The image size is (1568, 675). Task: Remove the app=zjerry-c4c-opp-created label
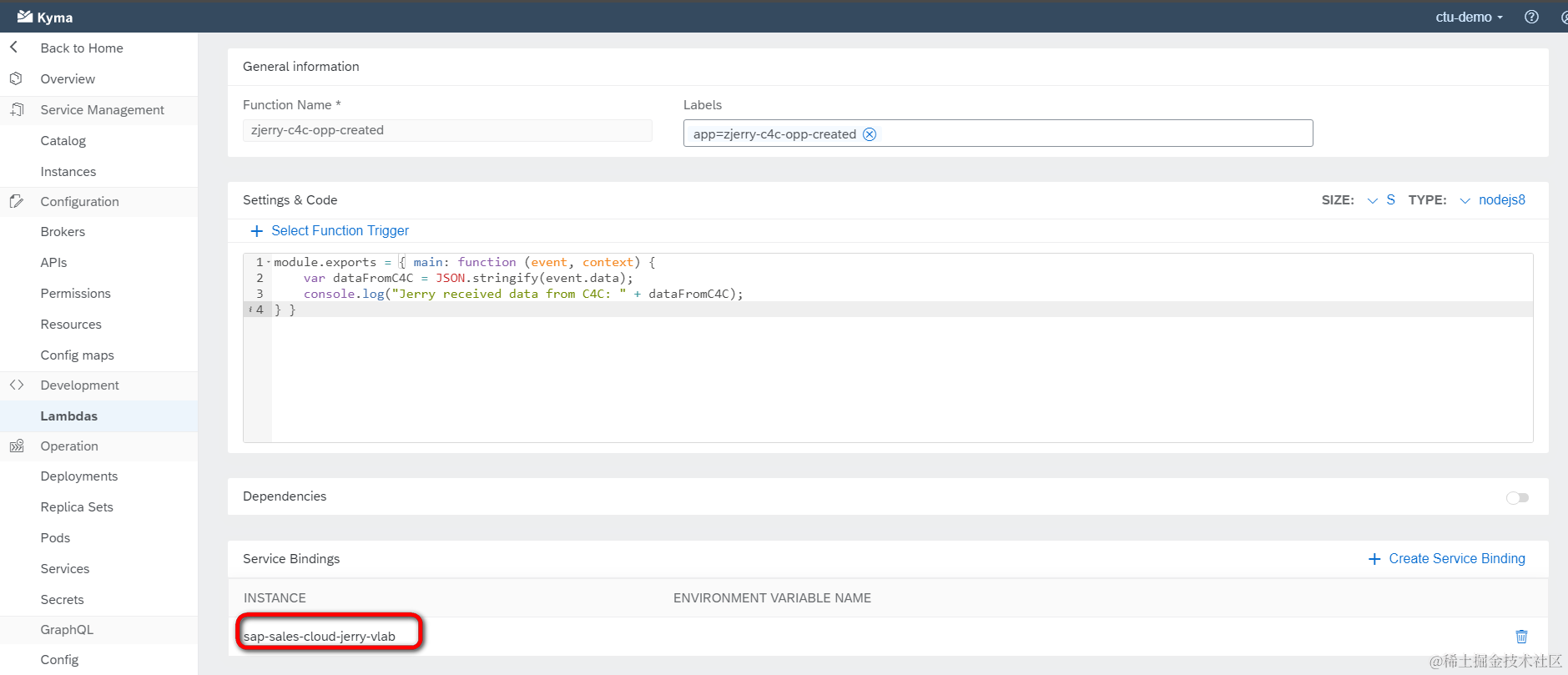coord(870,134)
